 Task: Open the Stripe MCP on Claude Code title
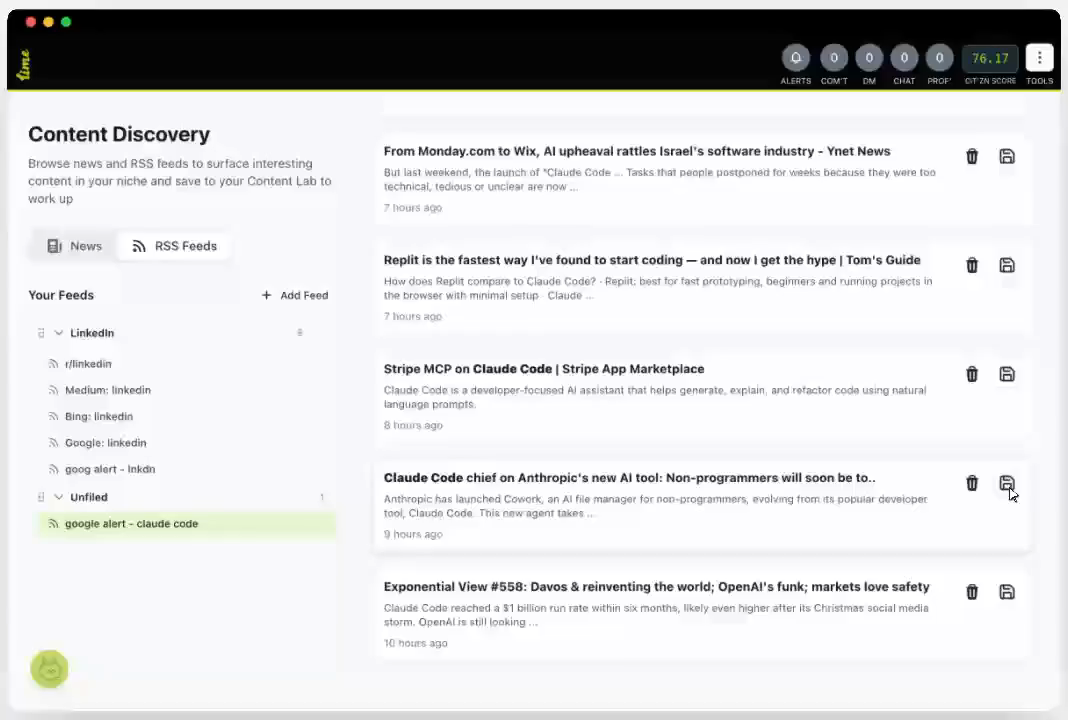(544, 369)
